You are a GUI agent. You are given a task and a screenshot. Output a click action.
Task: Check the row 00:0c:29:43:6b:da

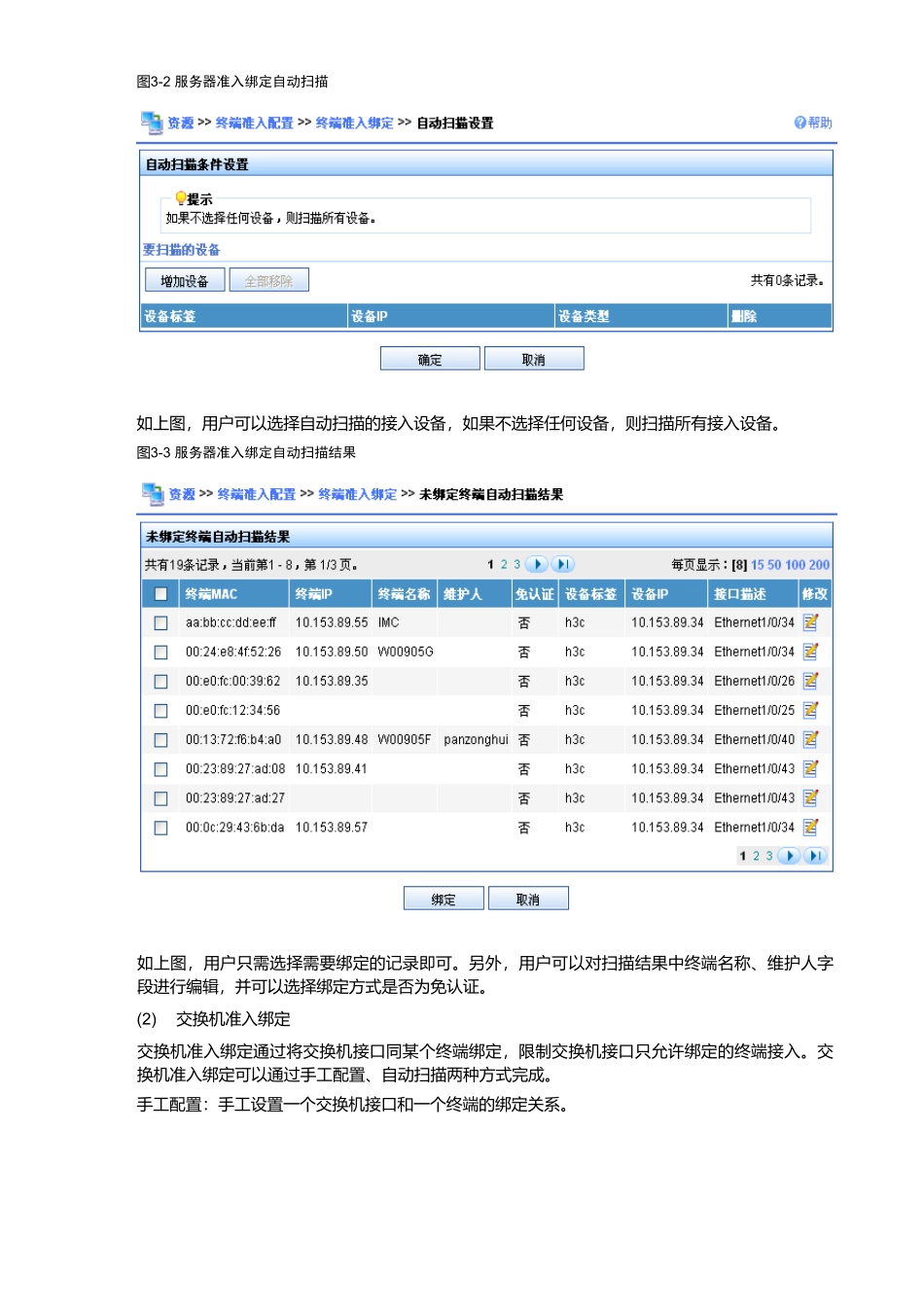(160, 828)
